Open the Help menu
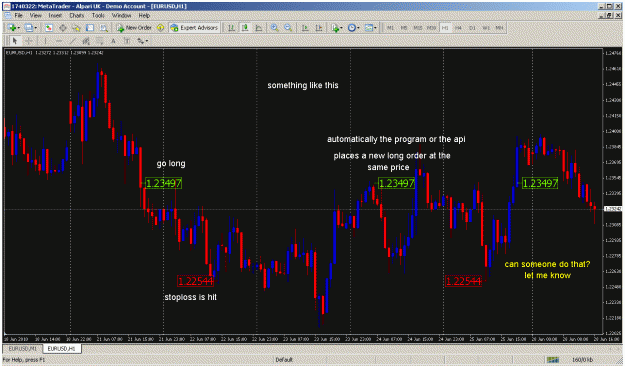Screen dimensions: 625x366 click(x=144, y=16)
